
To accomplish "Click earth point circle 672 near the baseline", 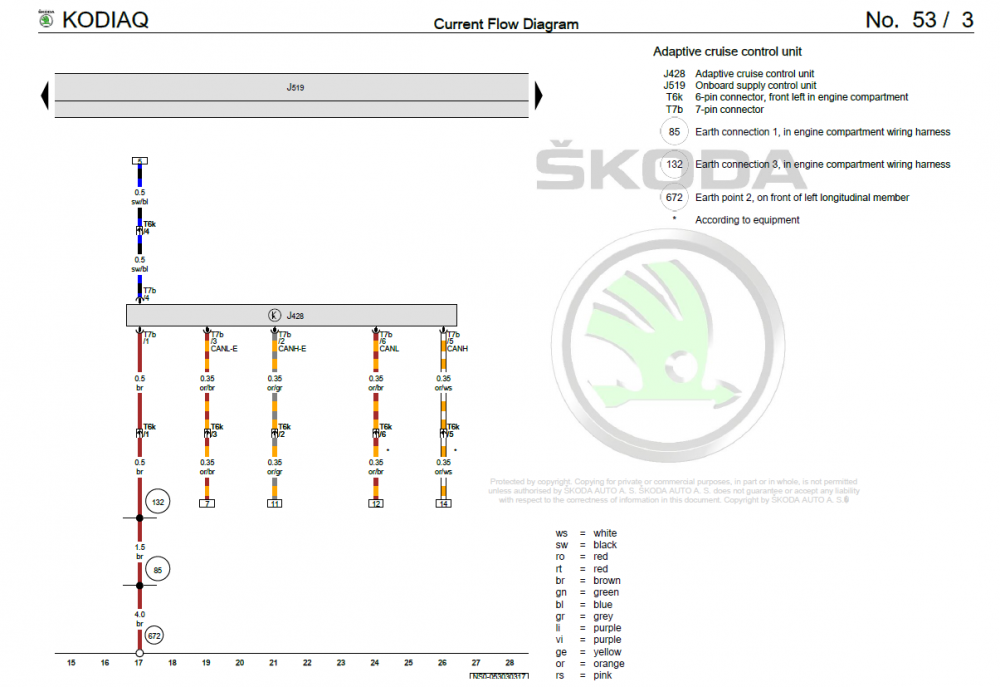I will coord(154,636).
